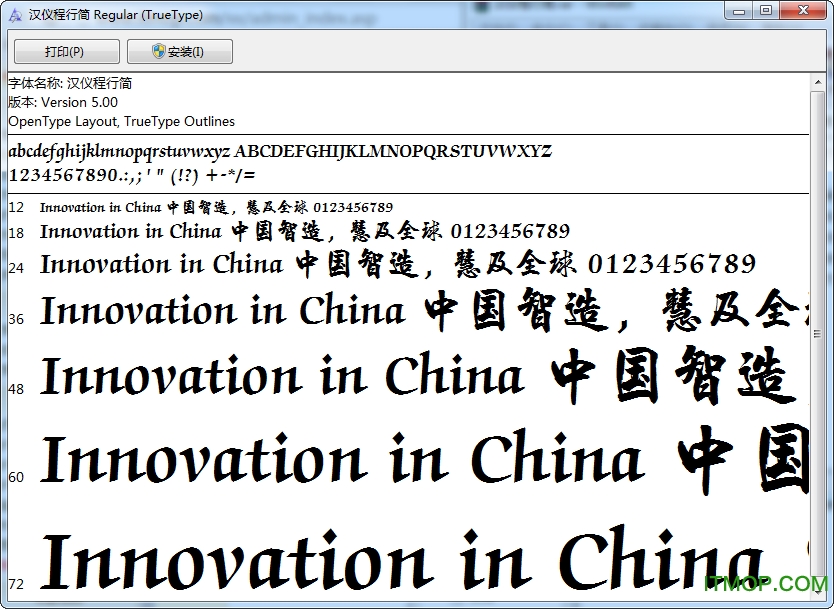Click the size 72 sample text line

[x=424, y=558]
